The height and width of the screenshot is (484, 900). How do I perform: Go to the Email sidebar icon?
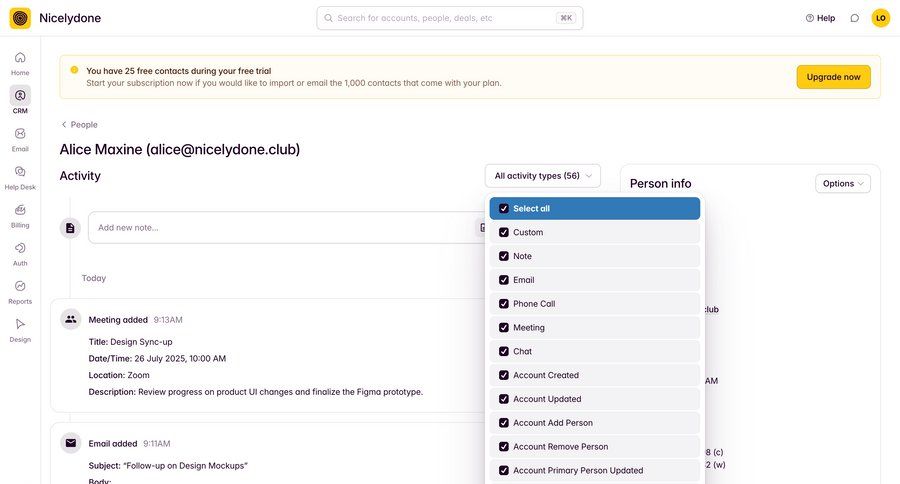tap(20, 133)
